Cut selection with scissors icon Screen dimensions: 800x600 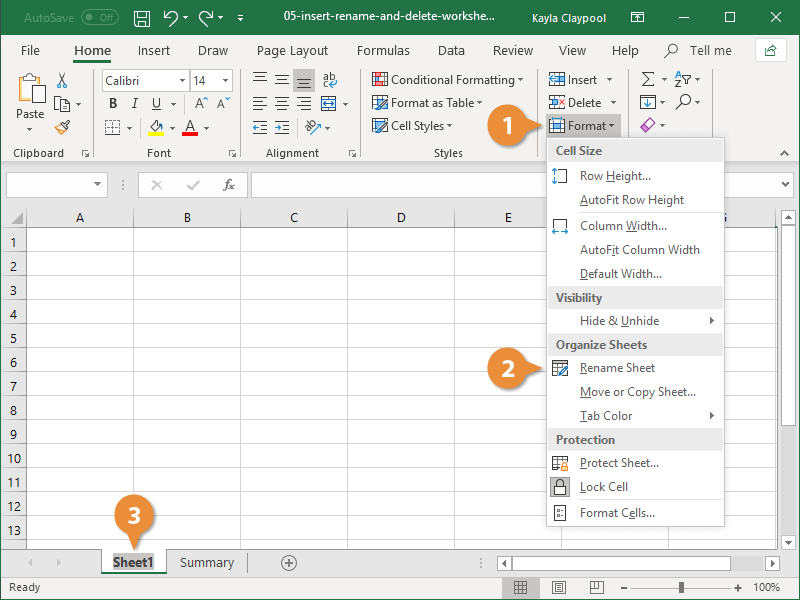62,80
